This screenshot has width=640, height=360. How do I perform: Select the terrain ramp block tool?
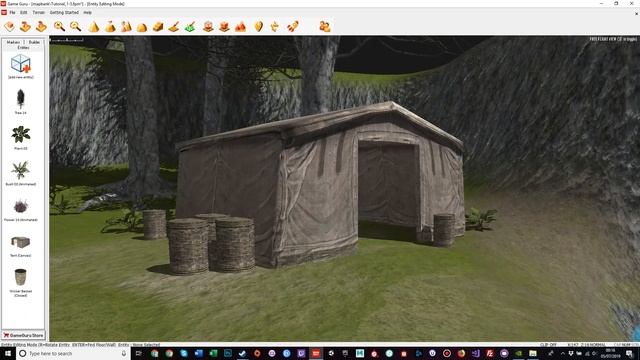(x=158, y=27)
